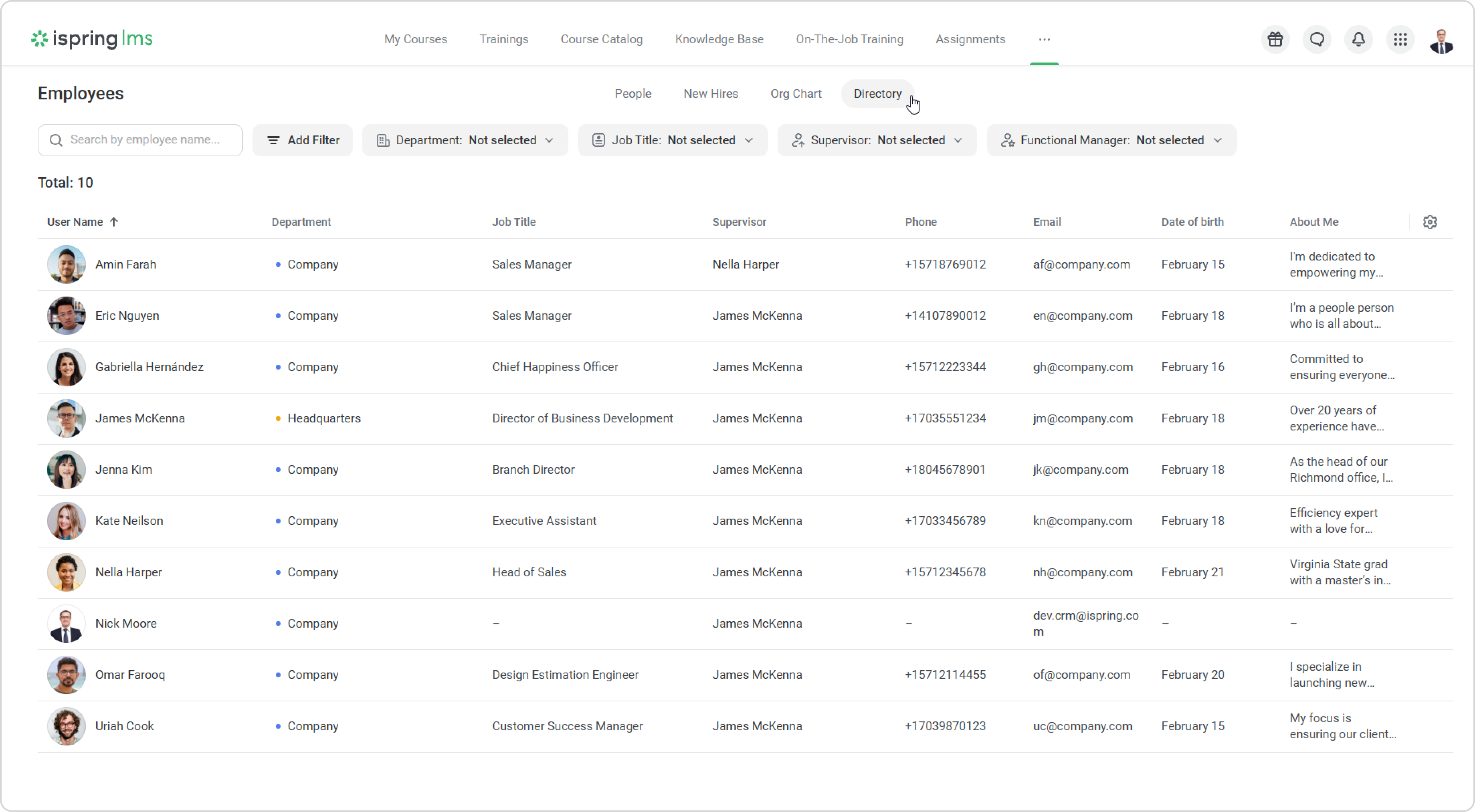This screenshot has width=1475, height=812.
Task: Expand the Job Title filter dropdown
Action: click(672, 140)
